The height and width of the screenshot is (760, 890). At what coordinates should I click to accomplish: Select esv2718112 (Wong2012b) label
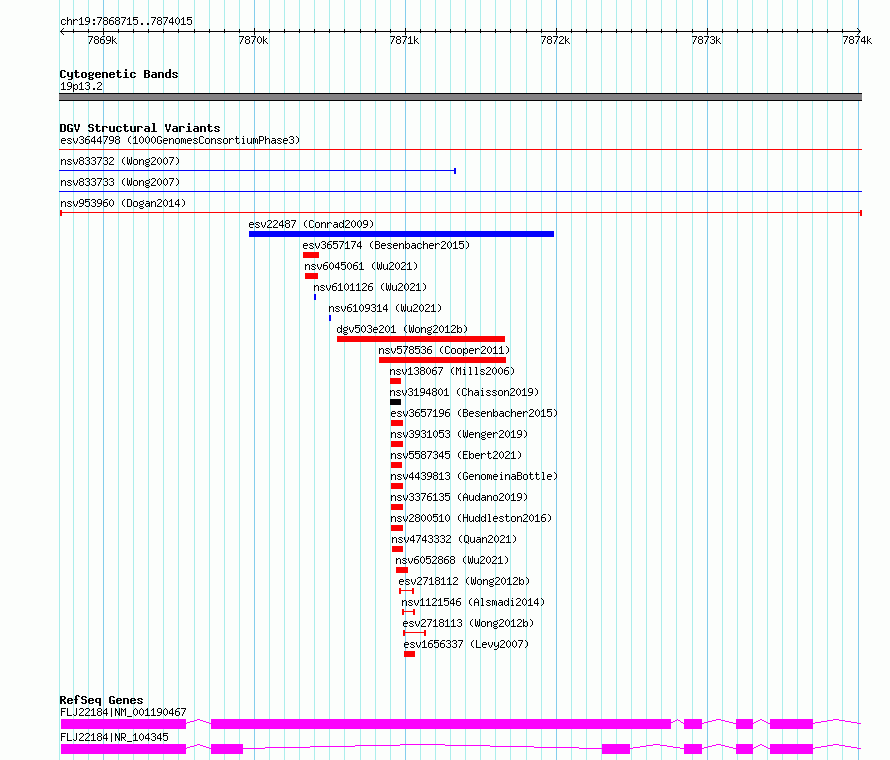(x=464, y=581)
